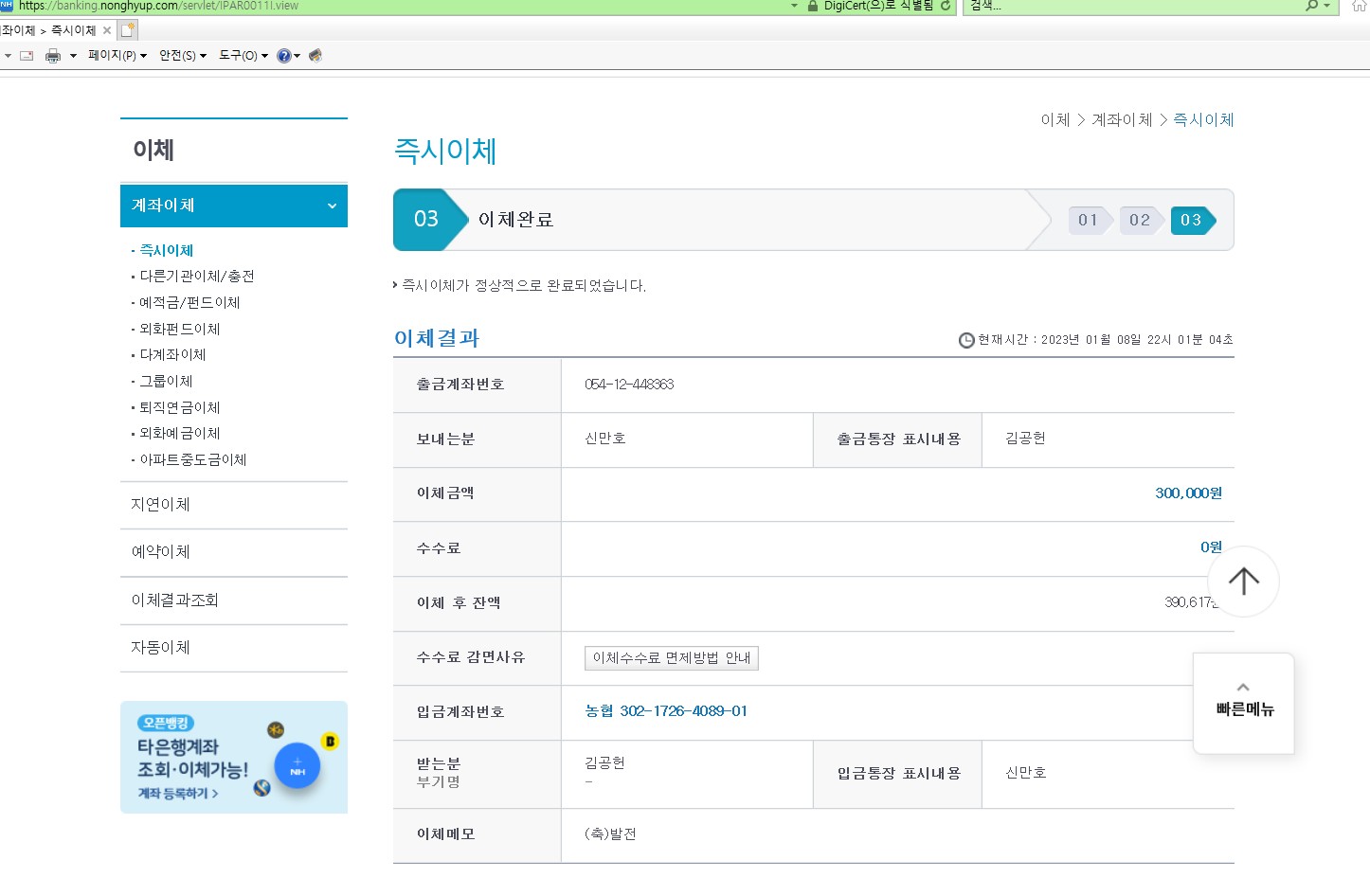Click the transfer amount 300,000원
This screenshot has width=1370, height=896.
tap(1188, 493)
